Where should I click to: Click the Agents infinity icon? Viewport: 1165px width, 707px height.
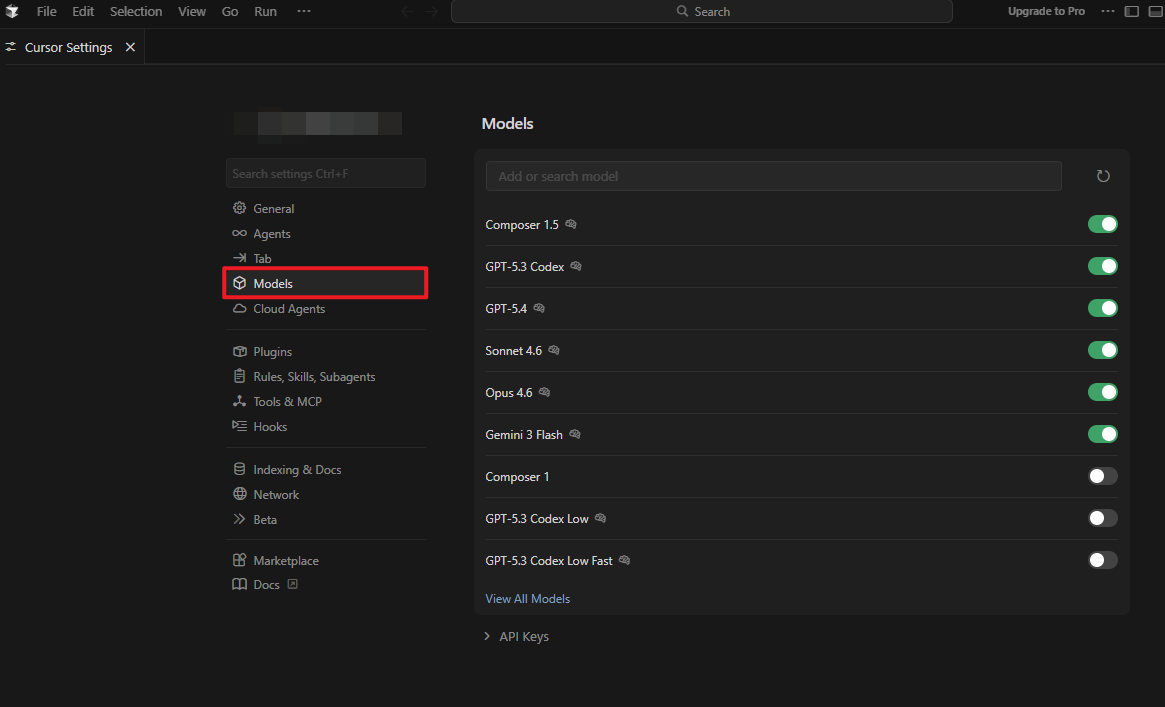[239, 233]
